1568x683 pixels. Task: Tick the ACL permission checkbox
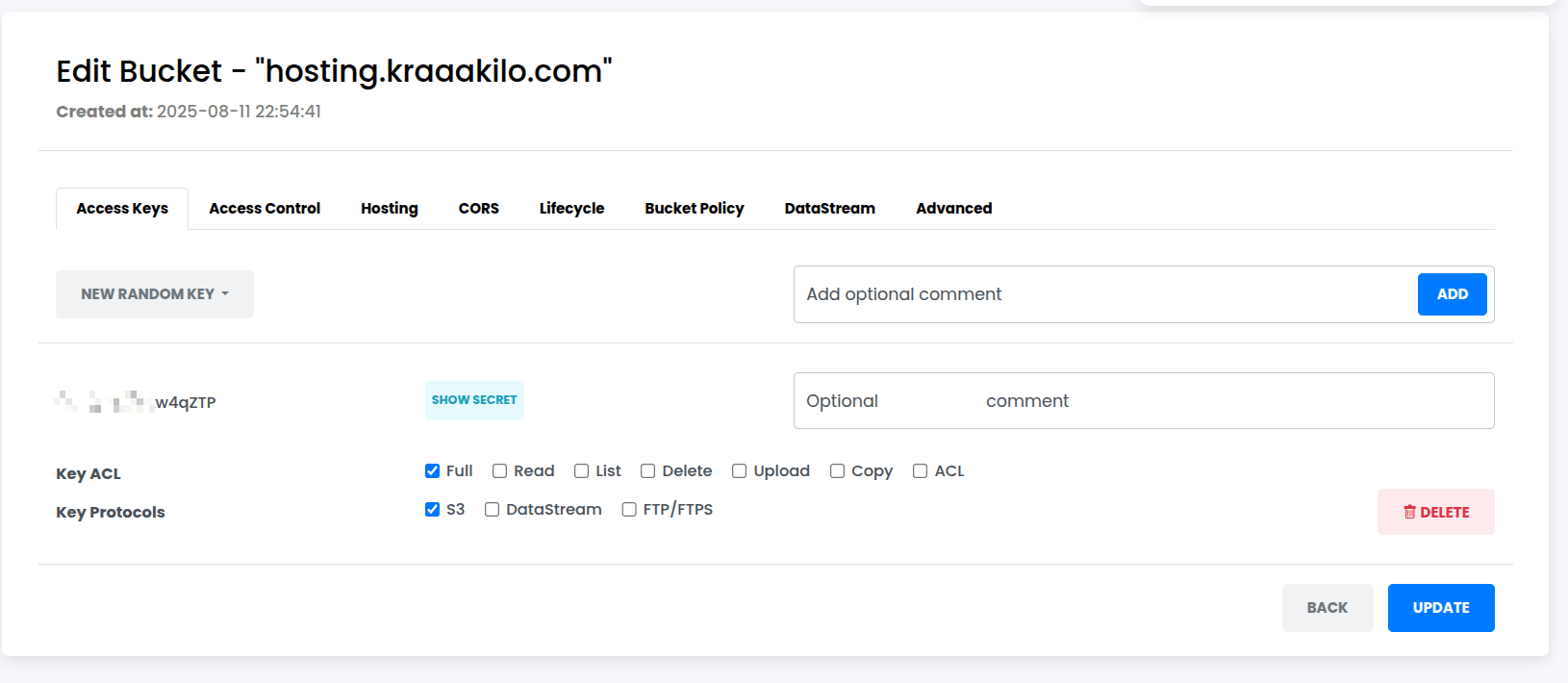pyautogui.click(x=921, y=471)
